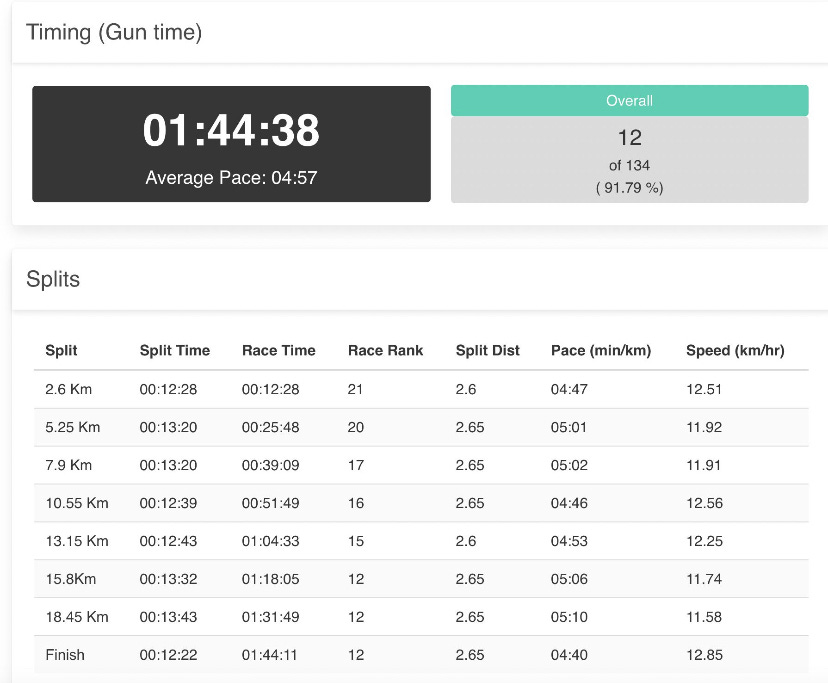Click pace 04:46 cell

[569, 503]
